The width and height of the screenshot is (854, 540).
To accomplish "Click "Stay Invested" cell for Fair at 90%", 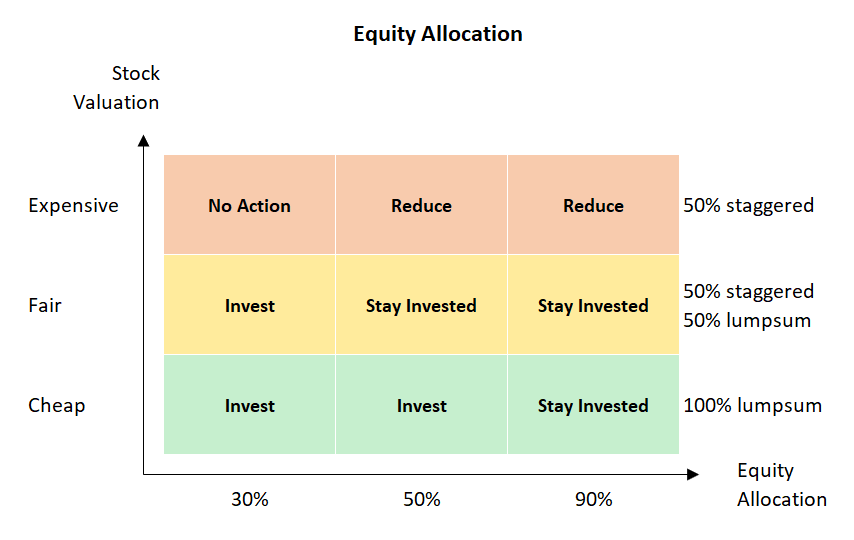I will [x=593, y=306].
